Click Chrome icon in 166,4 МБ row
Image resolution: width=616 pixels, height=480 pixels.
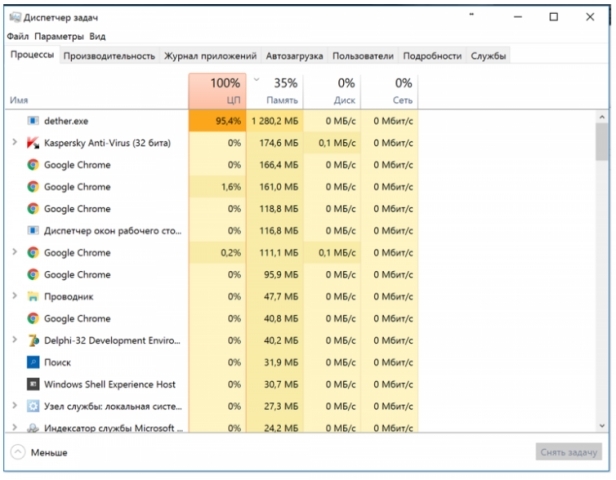point(33,165)
